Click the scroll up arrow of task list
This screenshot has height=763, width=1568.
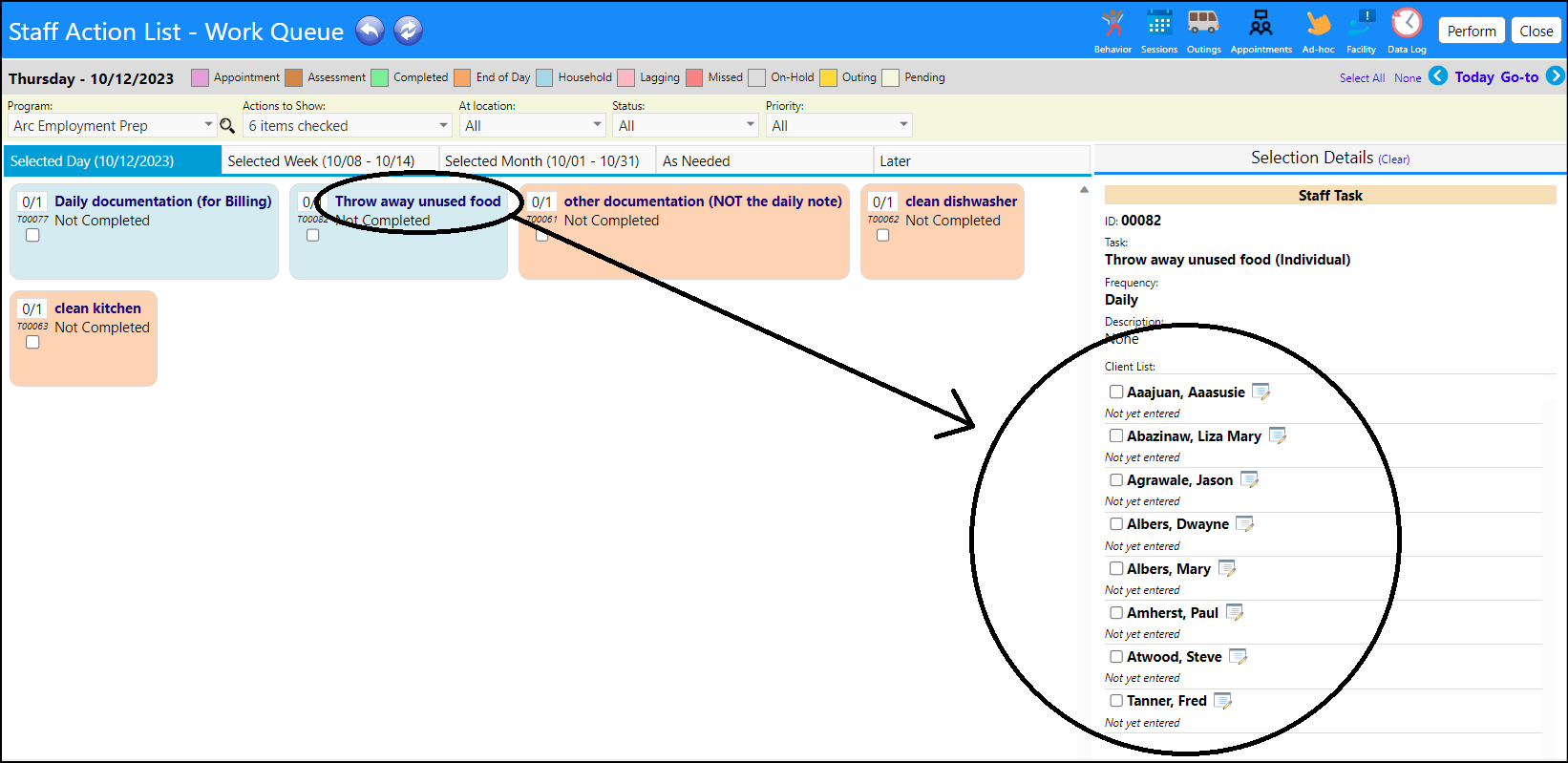[x=1084, y=190]
